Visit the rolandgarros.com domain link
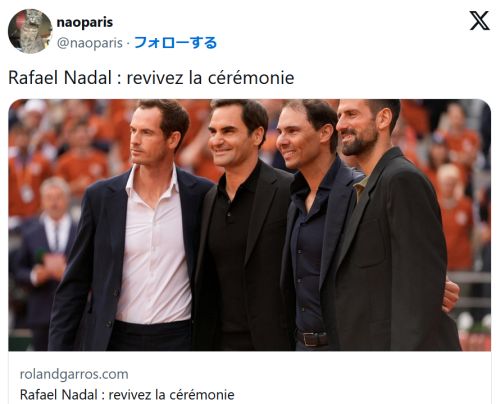 point(74,374)
